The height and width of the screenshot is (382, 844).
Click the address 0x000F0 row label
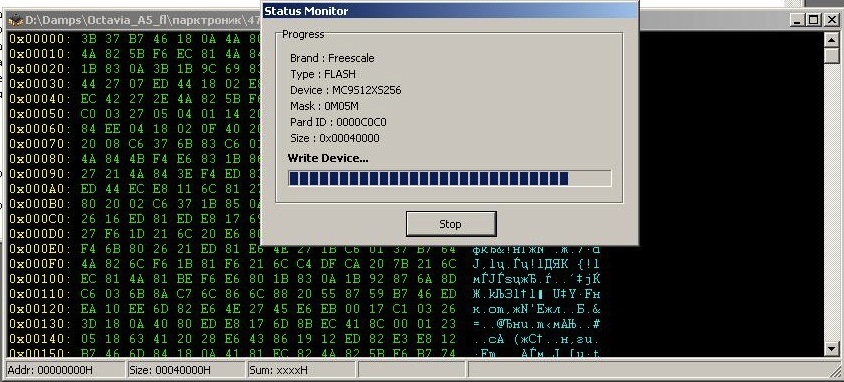click(x=40, y=264)
